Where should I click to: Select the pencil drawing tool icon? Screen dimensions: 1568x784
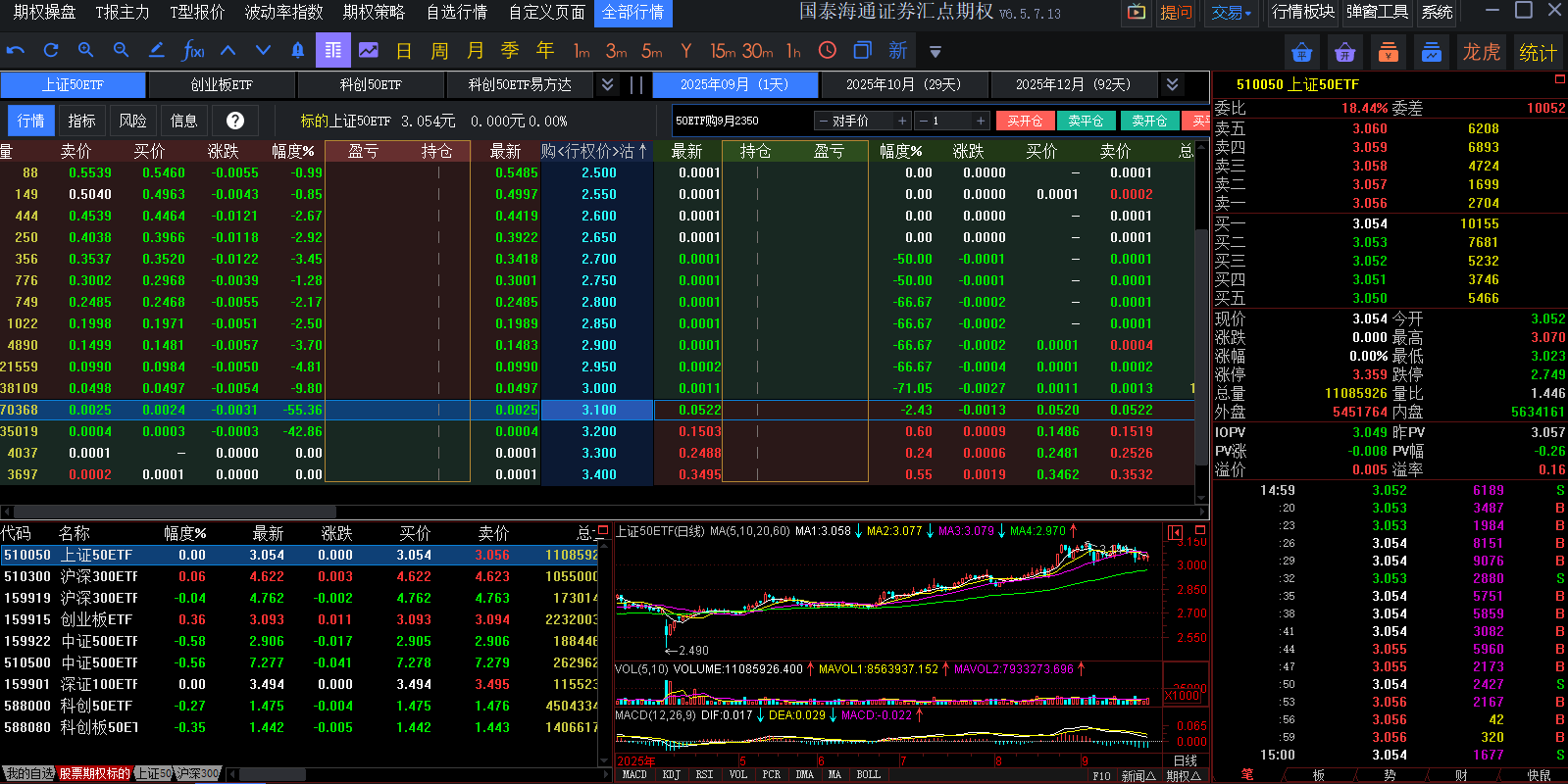[x=156, y=50]
